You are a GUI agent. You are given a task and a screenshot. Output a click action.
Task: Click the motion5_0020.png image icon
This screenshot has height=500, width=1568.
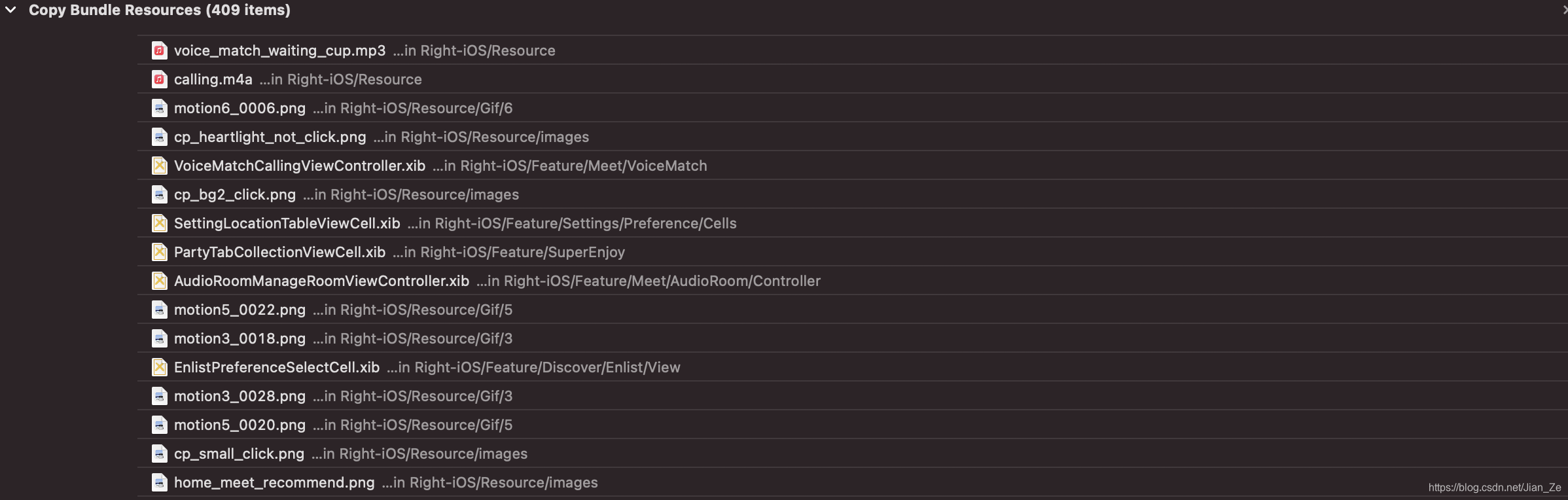(x=160, y=425)
